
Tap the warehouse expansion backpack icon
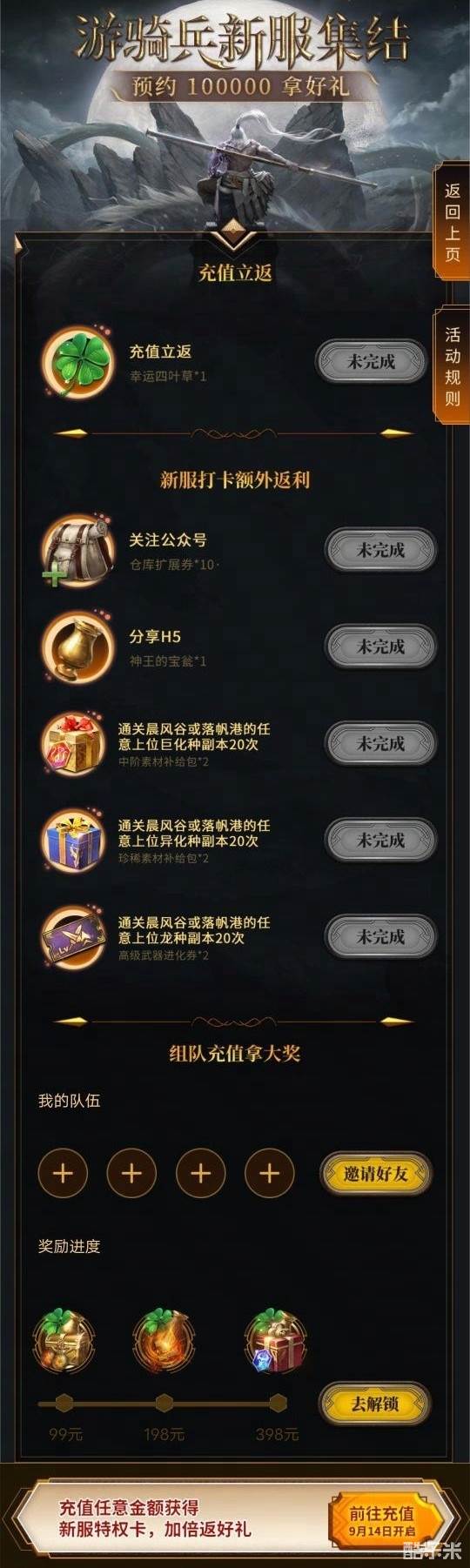tap(78, 550)
